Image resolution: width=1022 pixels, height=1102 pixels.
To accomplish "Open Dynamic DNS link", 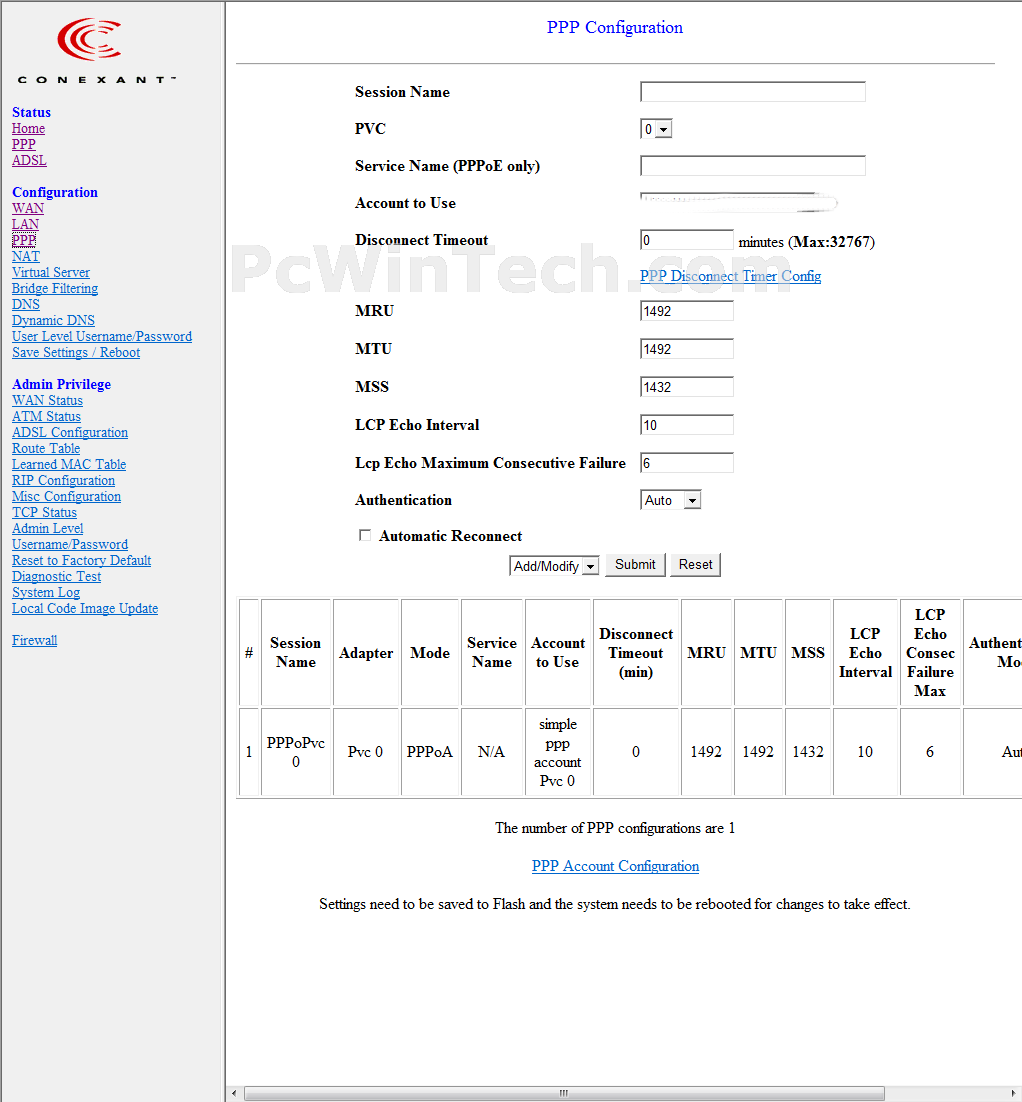I will pyautogui.click(x=53, y=320).
